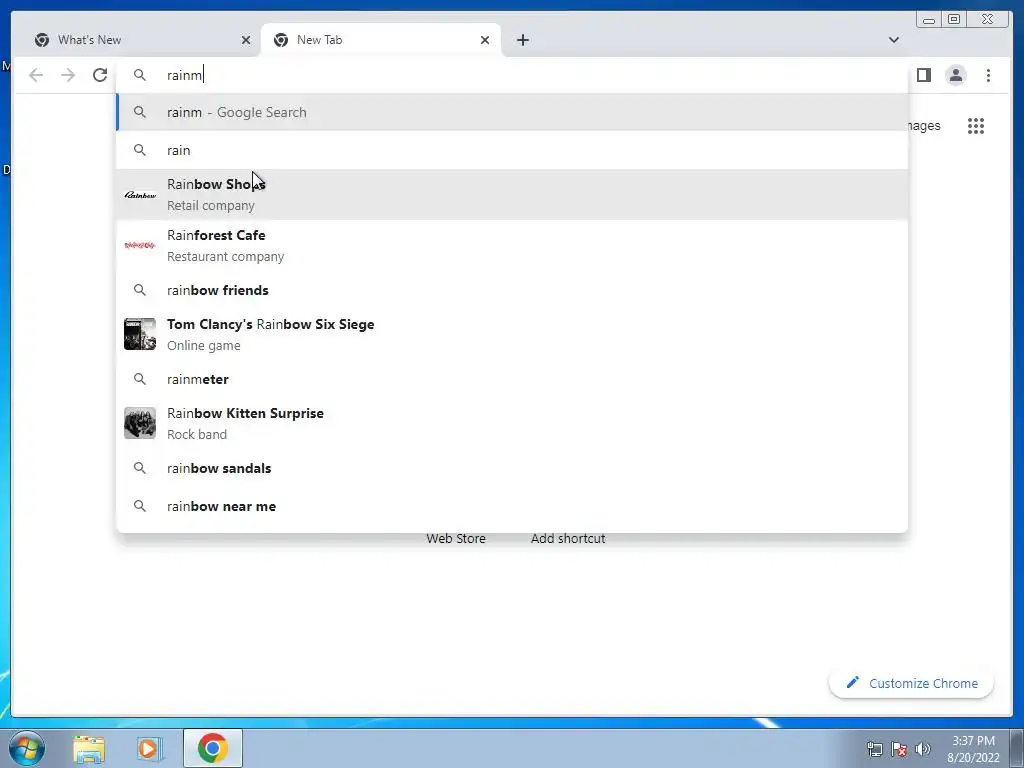
Task: Click the Rainbow Kitten Surprise band thumbnail
Action: click(140, 423)
